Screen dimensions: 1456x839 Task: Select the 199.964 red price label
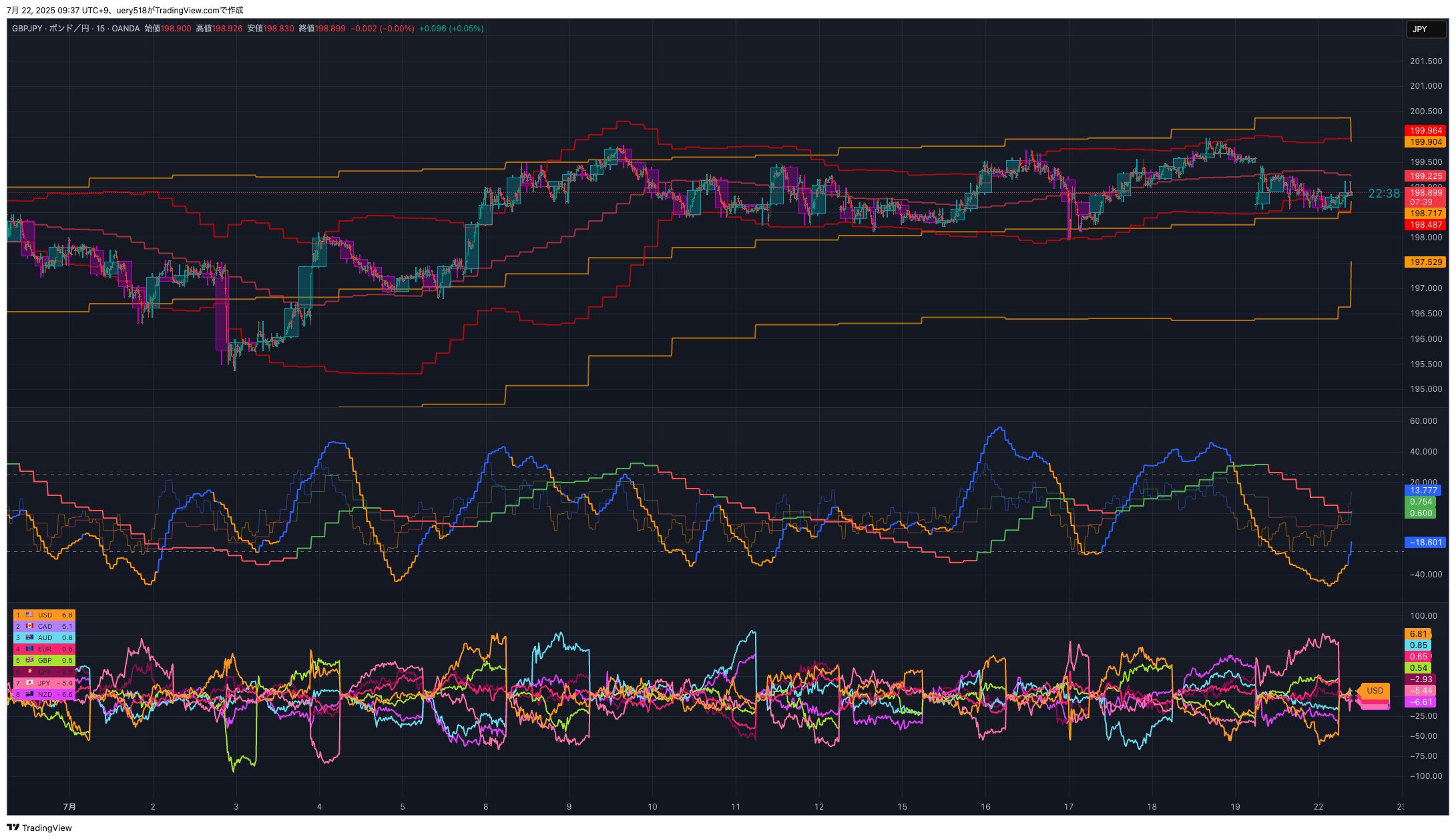click(1425, 131)
